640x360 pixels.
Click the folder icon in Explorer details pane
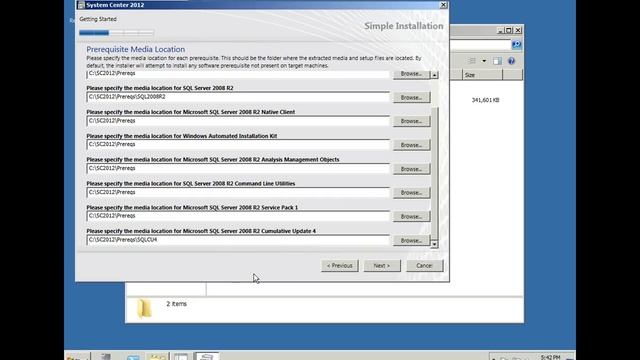tap(144, 309)
